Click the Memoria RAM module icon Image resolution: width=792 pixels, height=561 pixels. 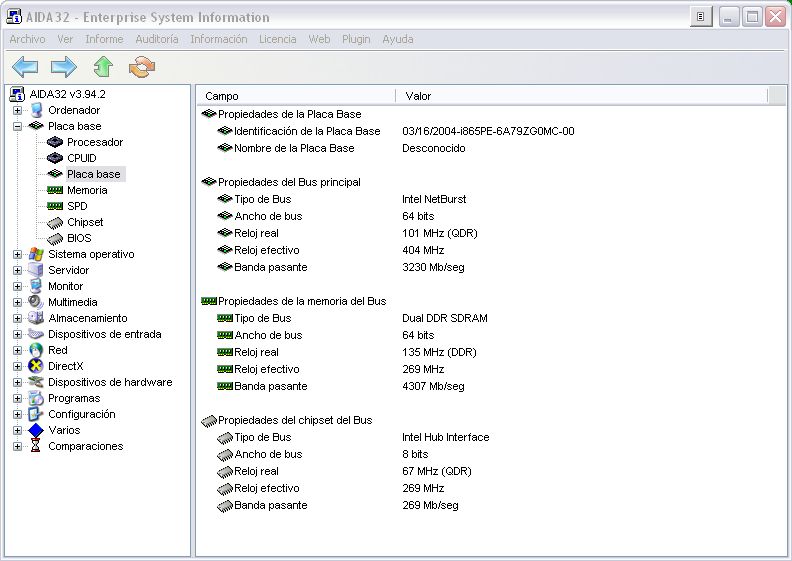tap(55, 190)
